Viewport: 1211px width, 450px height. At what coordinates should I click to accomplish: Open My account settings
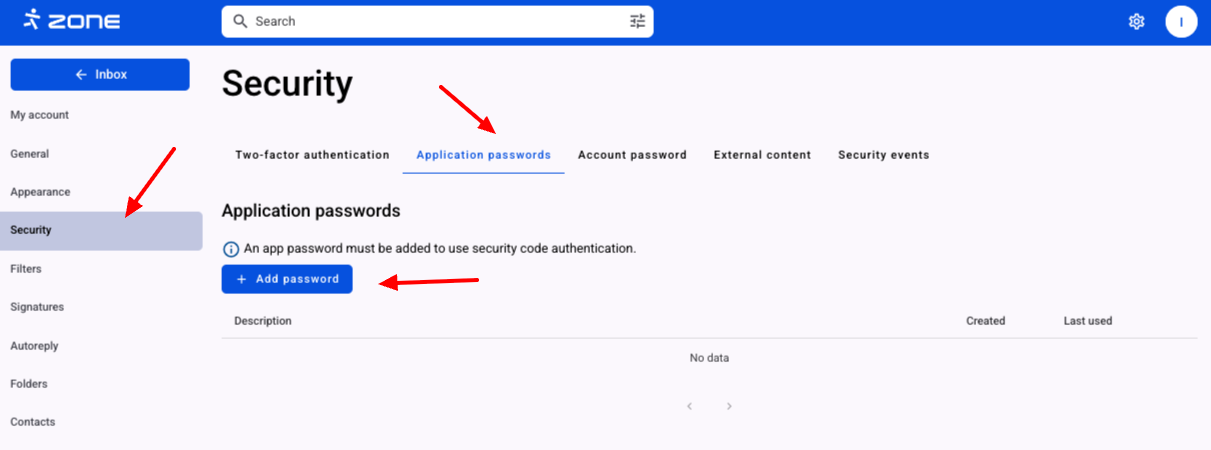click(40, 115)
